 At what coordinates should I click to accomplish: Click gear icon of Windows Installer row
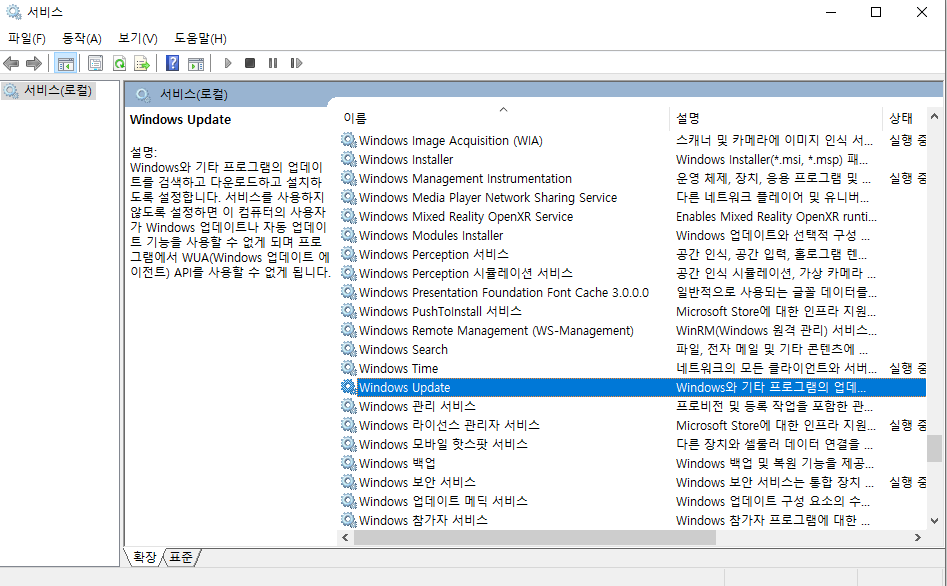click(348, 159)
